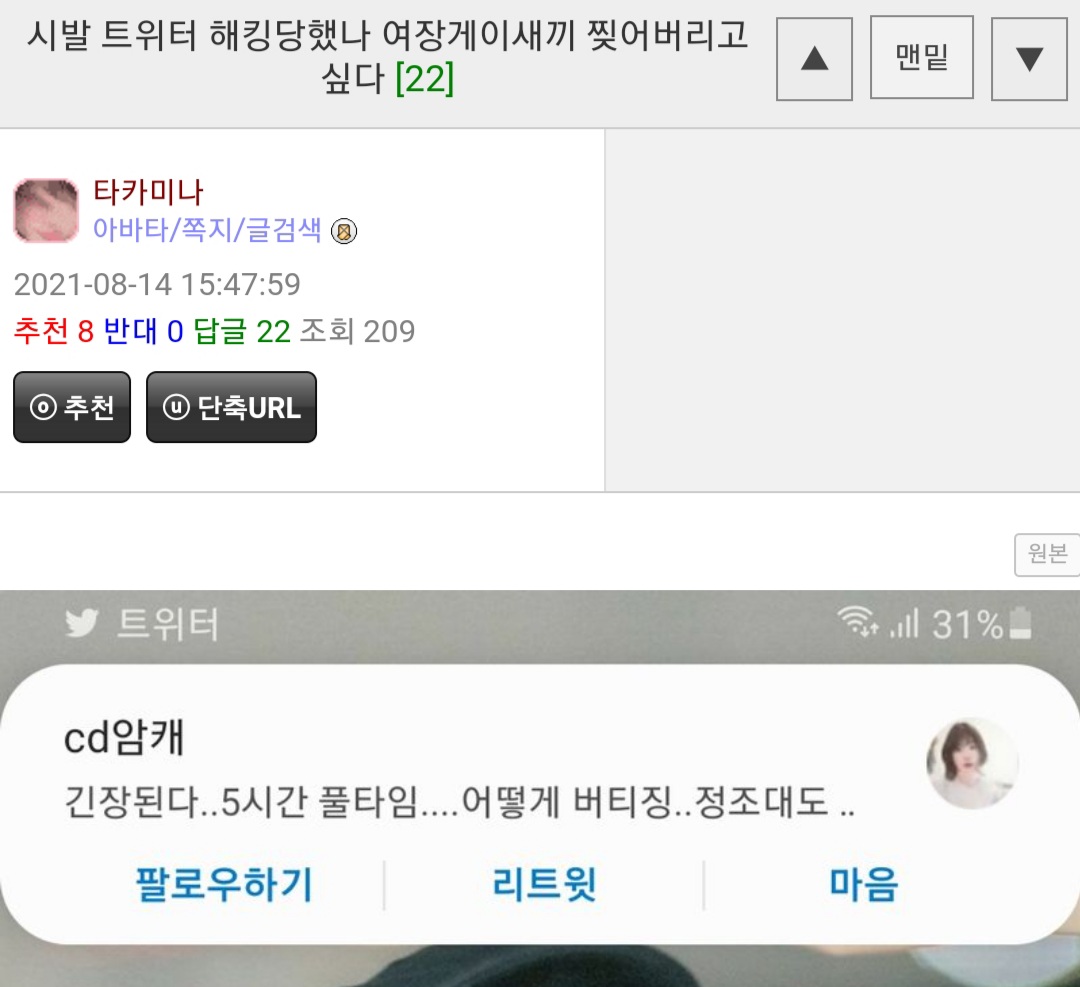1080x987 pixels.
Task: Tap the WiFi status icon
Action: (858, 621)
